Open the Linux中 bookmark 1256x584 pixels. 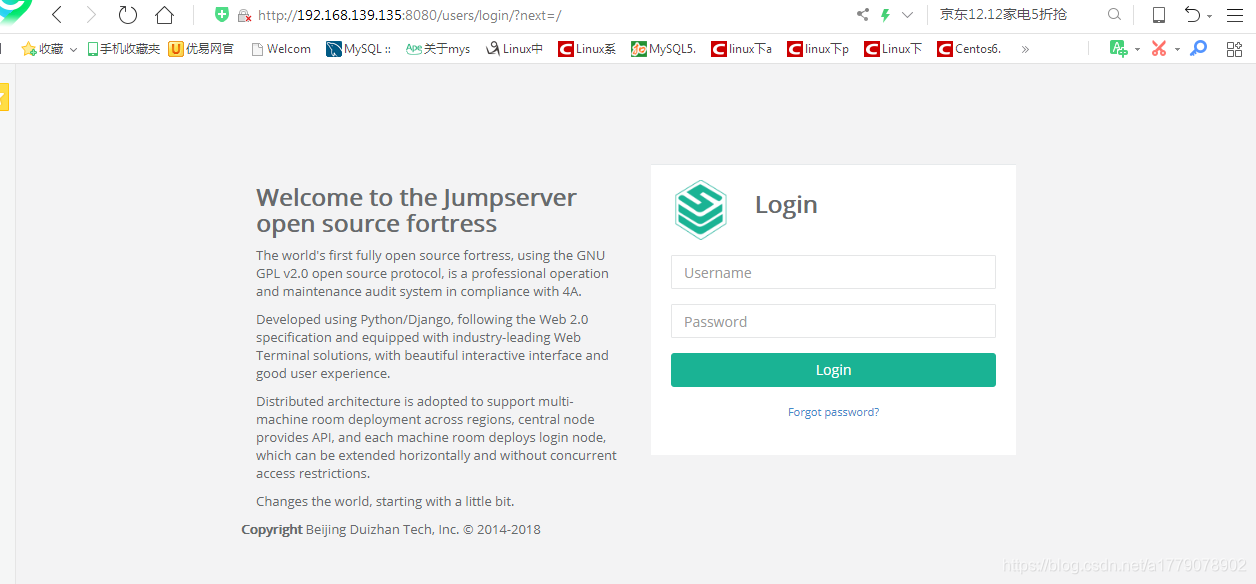pyautogui.click(x=514, y=49)
